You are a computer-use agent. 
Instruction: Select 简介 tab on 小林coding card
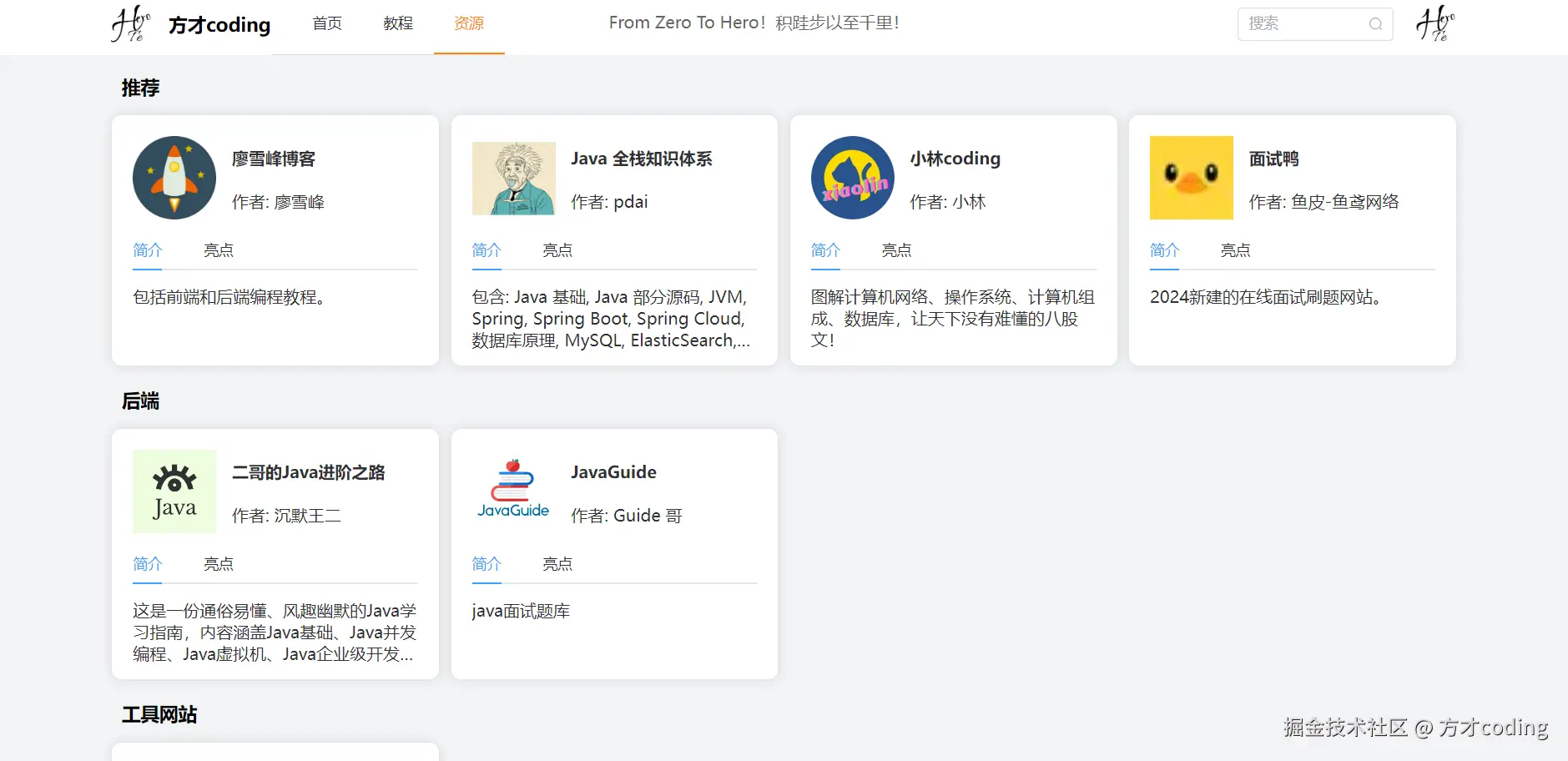click(826, 250)
